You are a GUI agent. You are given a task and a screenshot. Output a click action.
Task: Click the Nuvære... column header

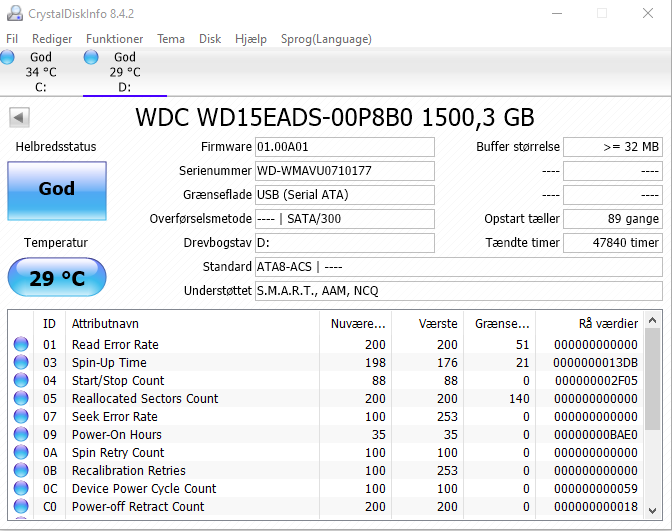pyautogui.click(x=355, y=324)
